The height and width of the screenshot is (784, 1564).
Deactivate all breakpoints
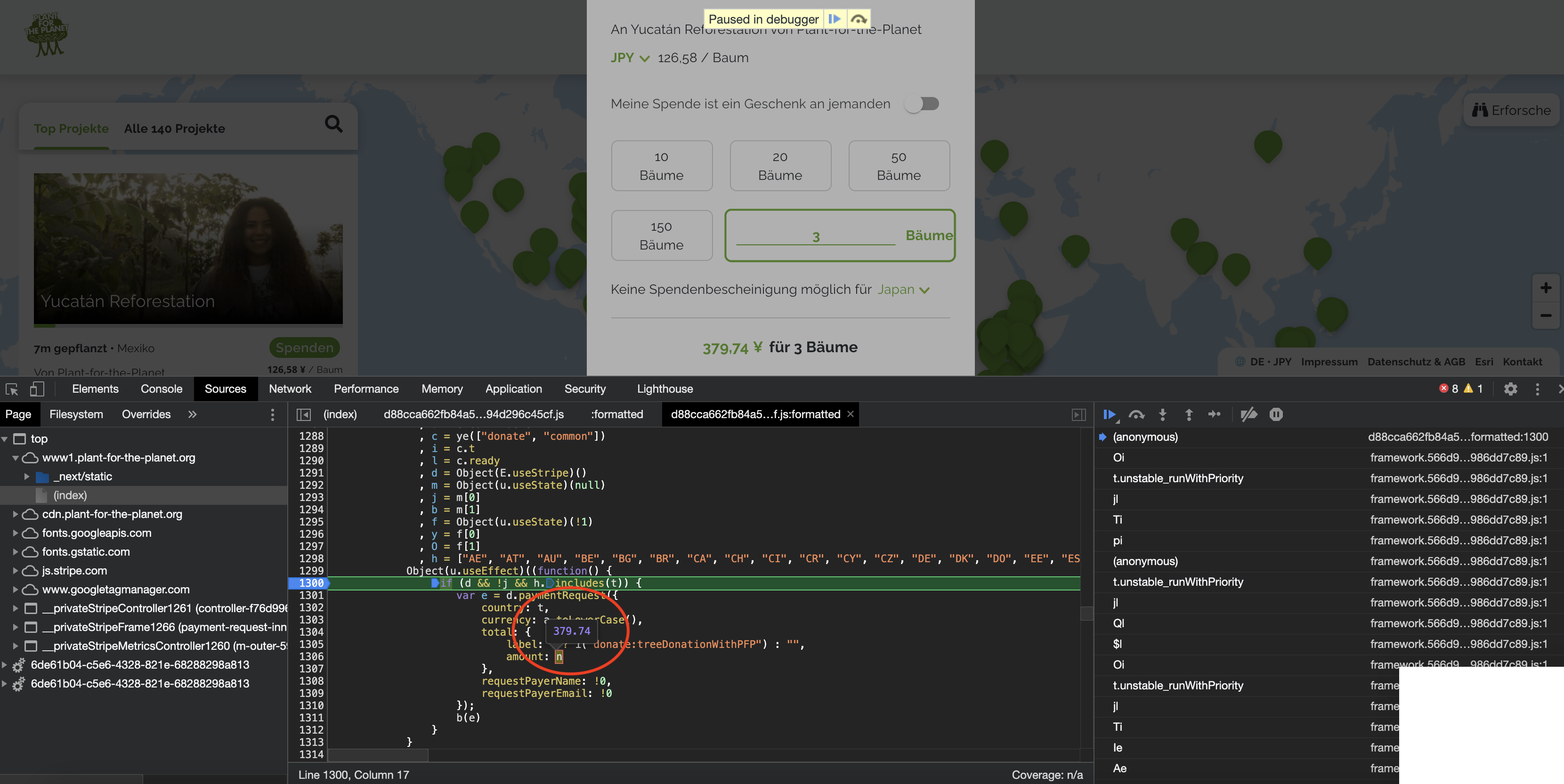pyautogui.click(x=1248, y=415)
